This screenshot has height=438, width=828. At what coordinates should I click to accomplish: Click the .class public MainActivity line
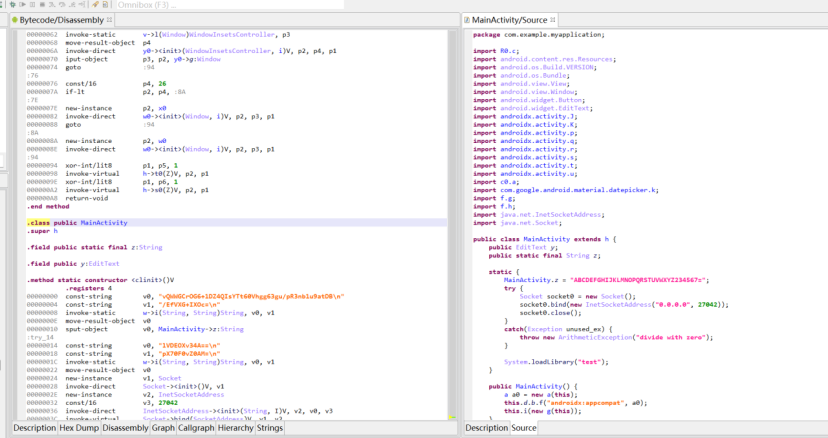(x=77, y=223)
